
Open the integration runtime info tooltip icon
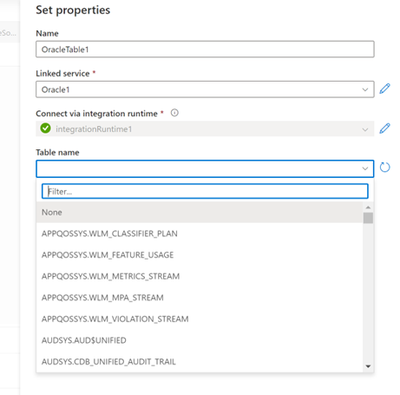pos(174,113)
